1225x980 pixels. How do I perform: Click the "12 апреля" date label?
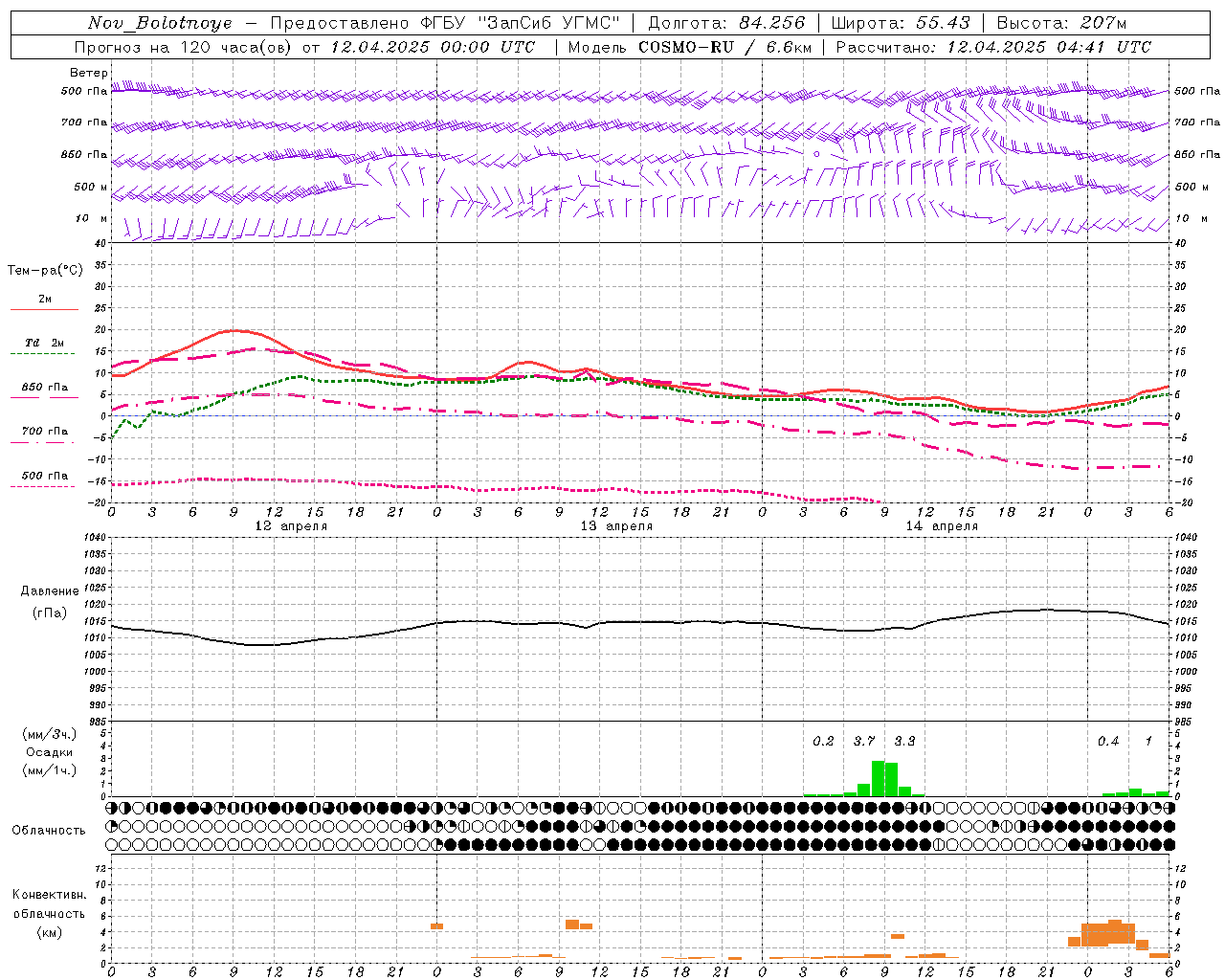(291, 526)
